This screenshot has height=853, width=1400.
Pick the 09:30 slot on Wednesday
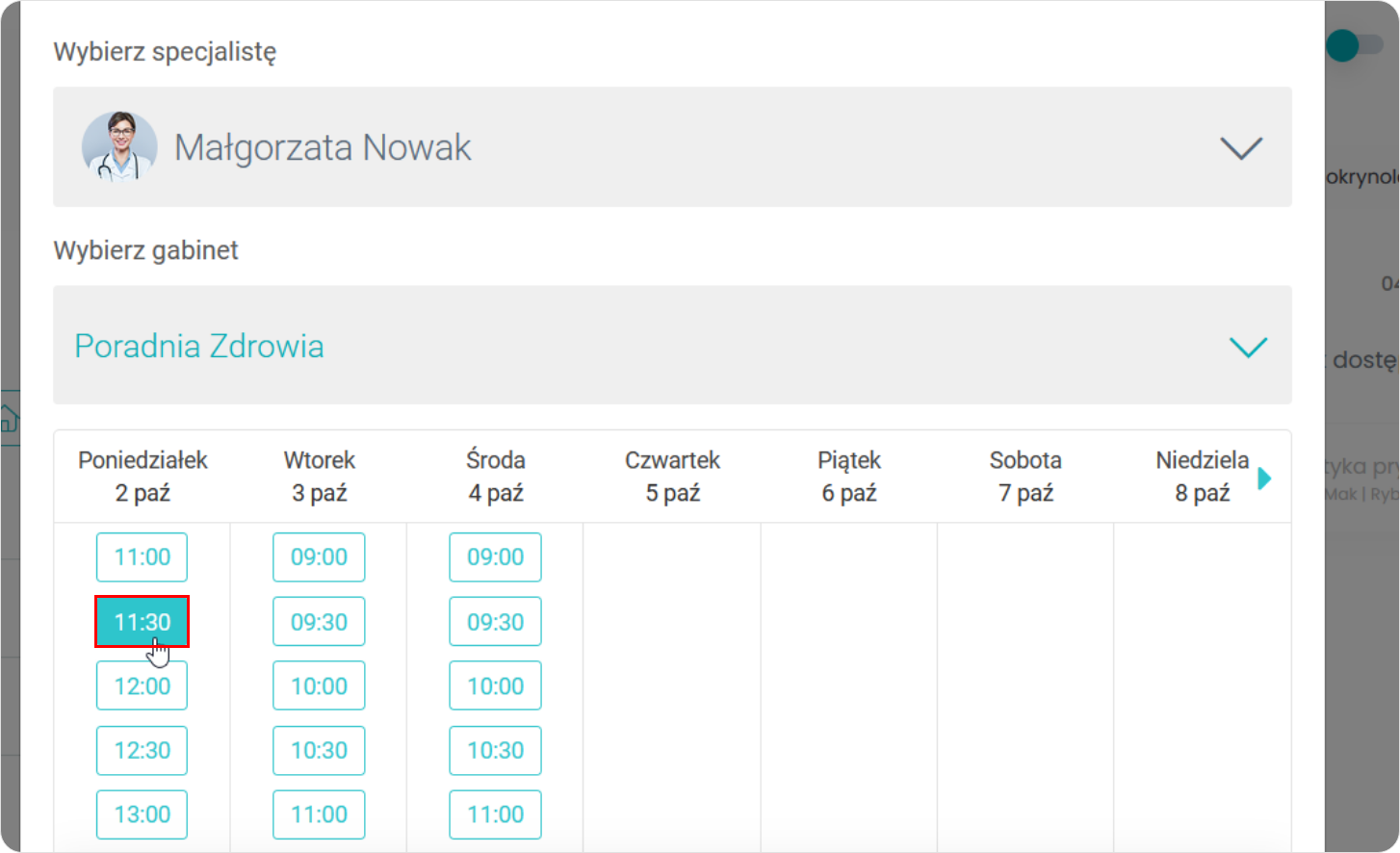click(495, 622)
